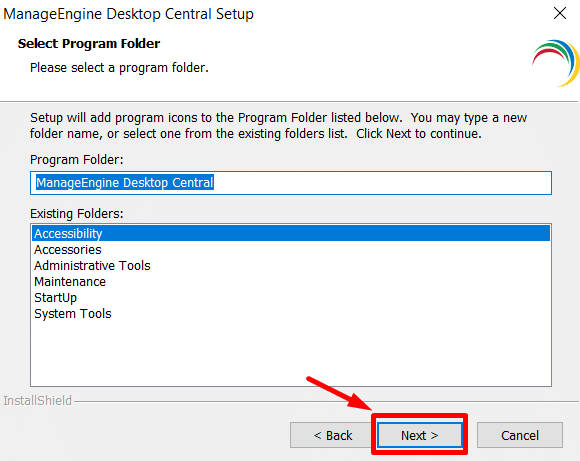Viewport: 580px width, 461px height.
Task: Select Accessories in Existing Folders list
Action: pos(291,250)
